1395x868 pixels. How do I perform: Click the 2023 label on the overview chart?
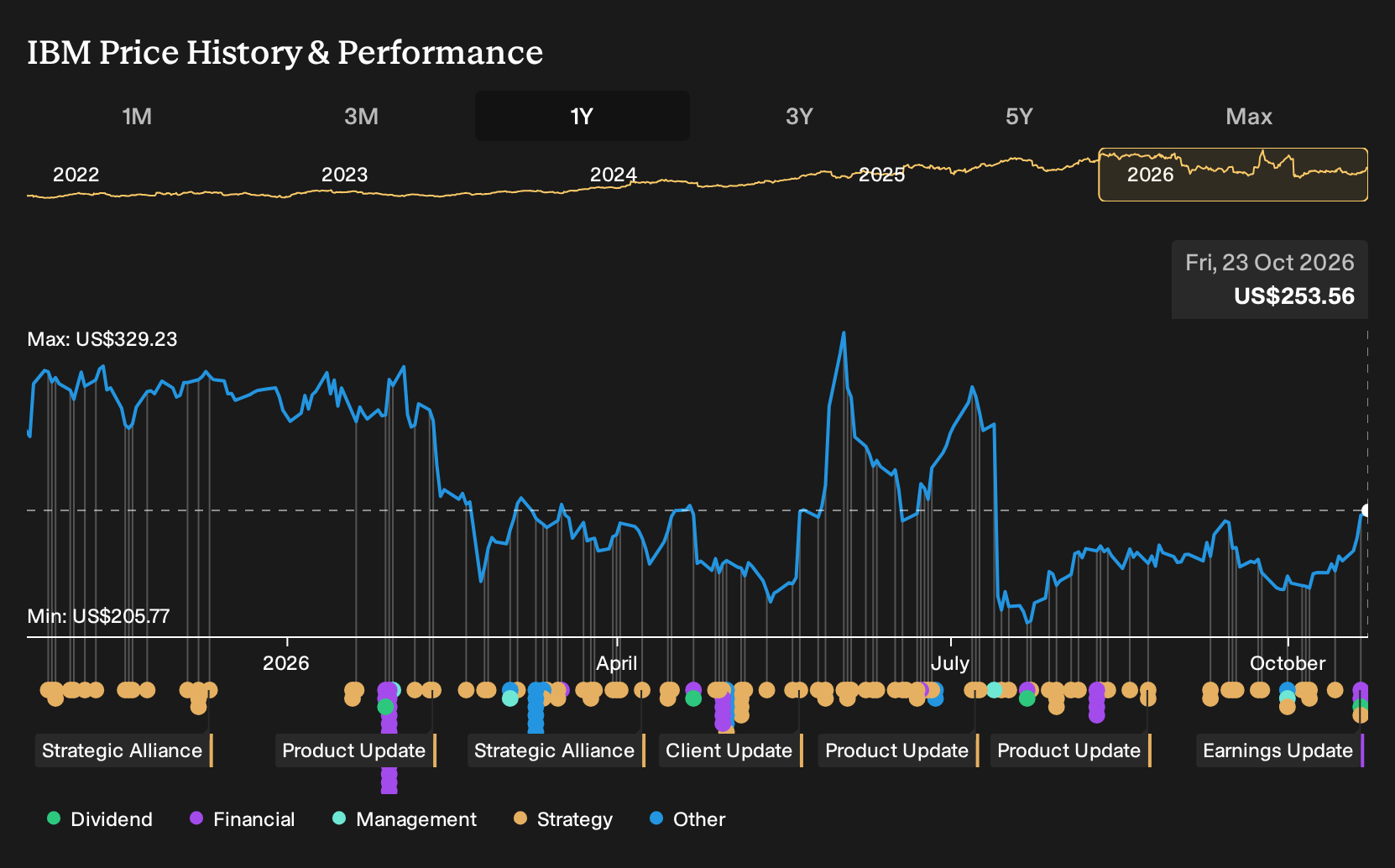coord(344,175)
